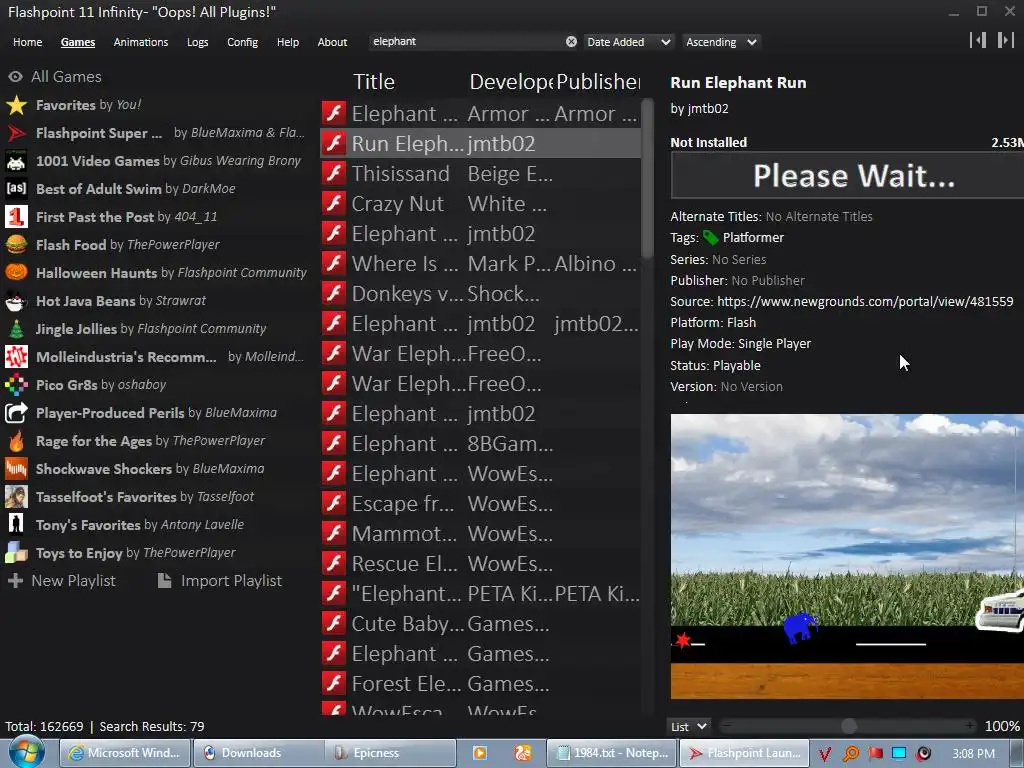
Task: Click the Jingle Jollies tree icon
Action: pos(16,329)
